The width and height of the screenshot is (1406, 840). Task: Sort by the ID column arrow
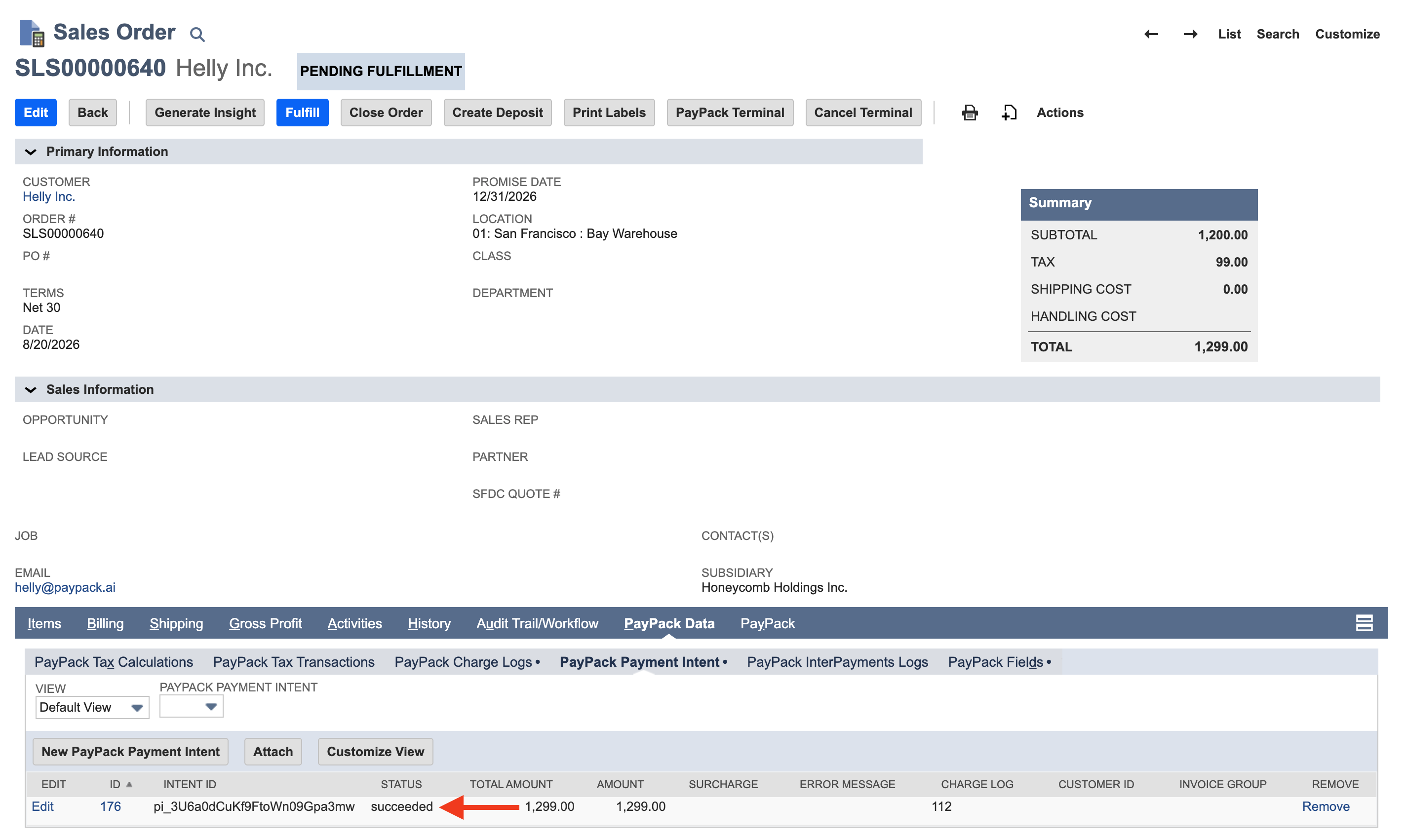[x=129, y=784]
